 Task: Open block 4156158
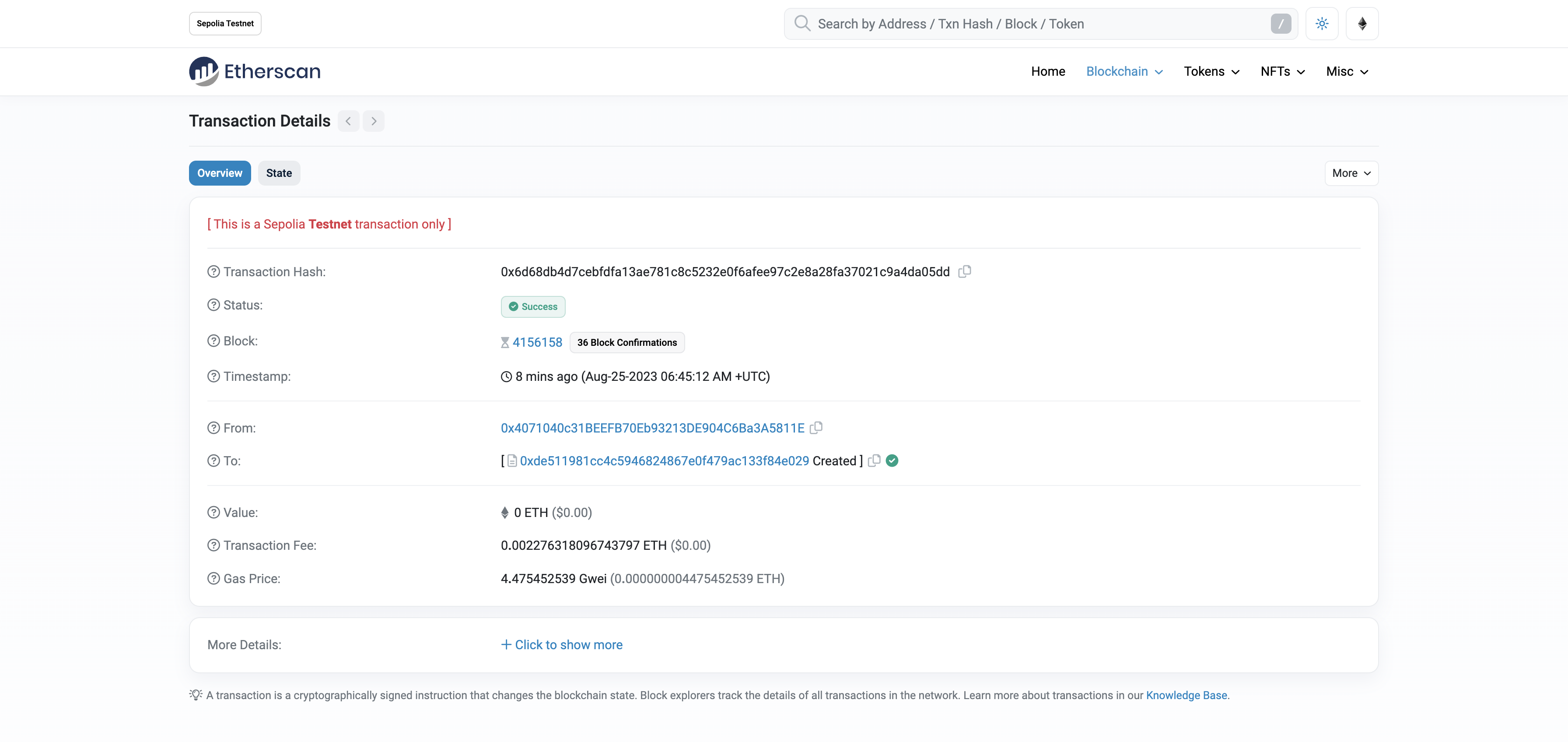click(x=538, y=342)
